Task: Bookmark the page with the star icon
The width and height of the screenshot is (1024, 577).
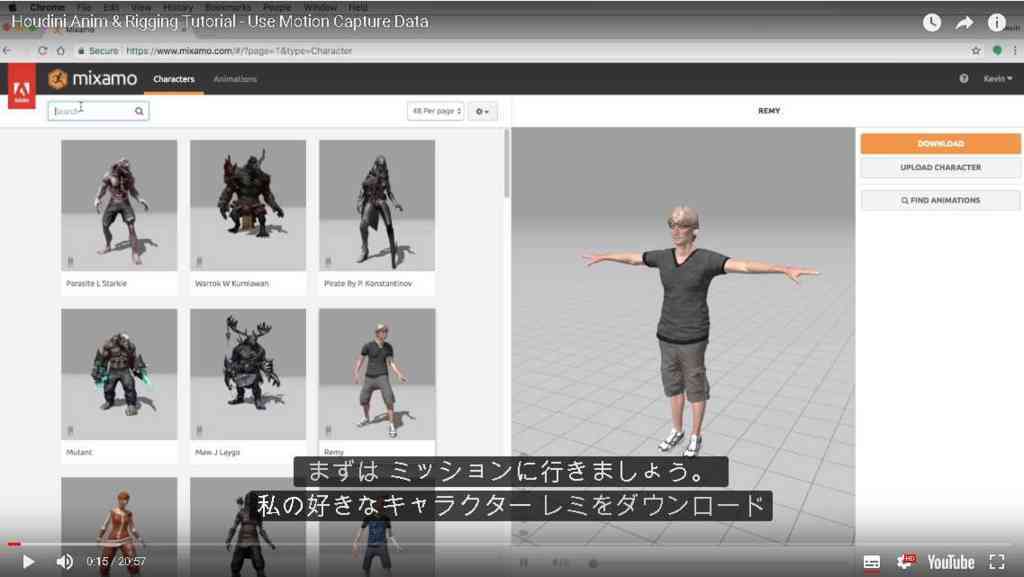Action: tap(976, 50)
